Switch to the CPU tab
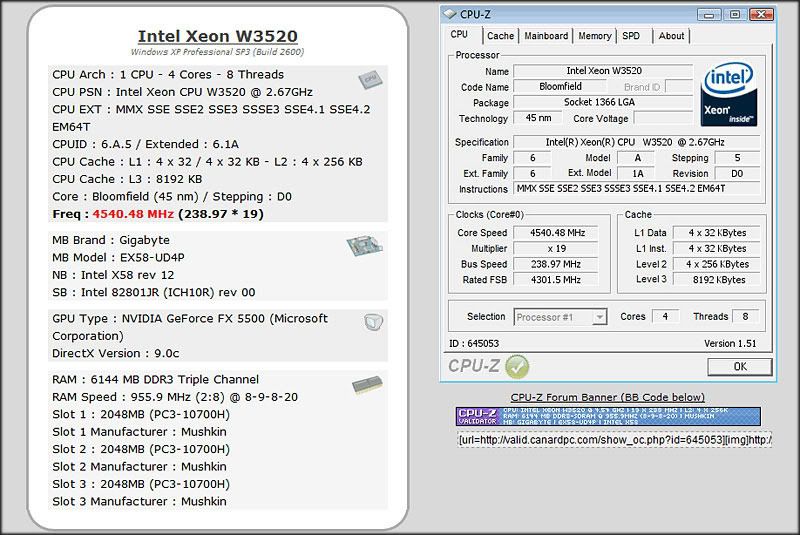Viewport: 800px width, 535px height. (459, 35)
